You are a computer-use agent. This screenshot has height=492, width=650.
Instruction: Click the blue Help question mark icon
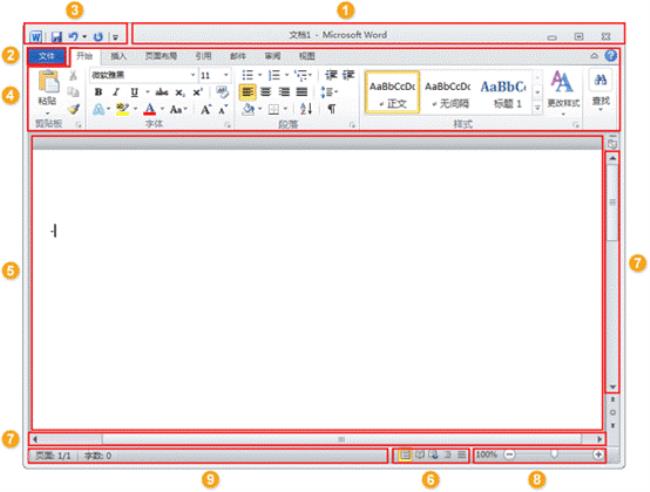[x=611, y=56]
